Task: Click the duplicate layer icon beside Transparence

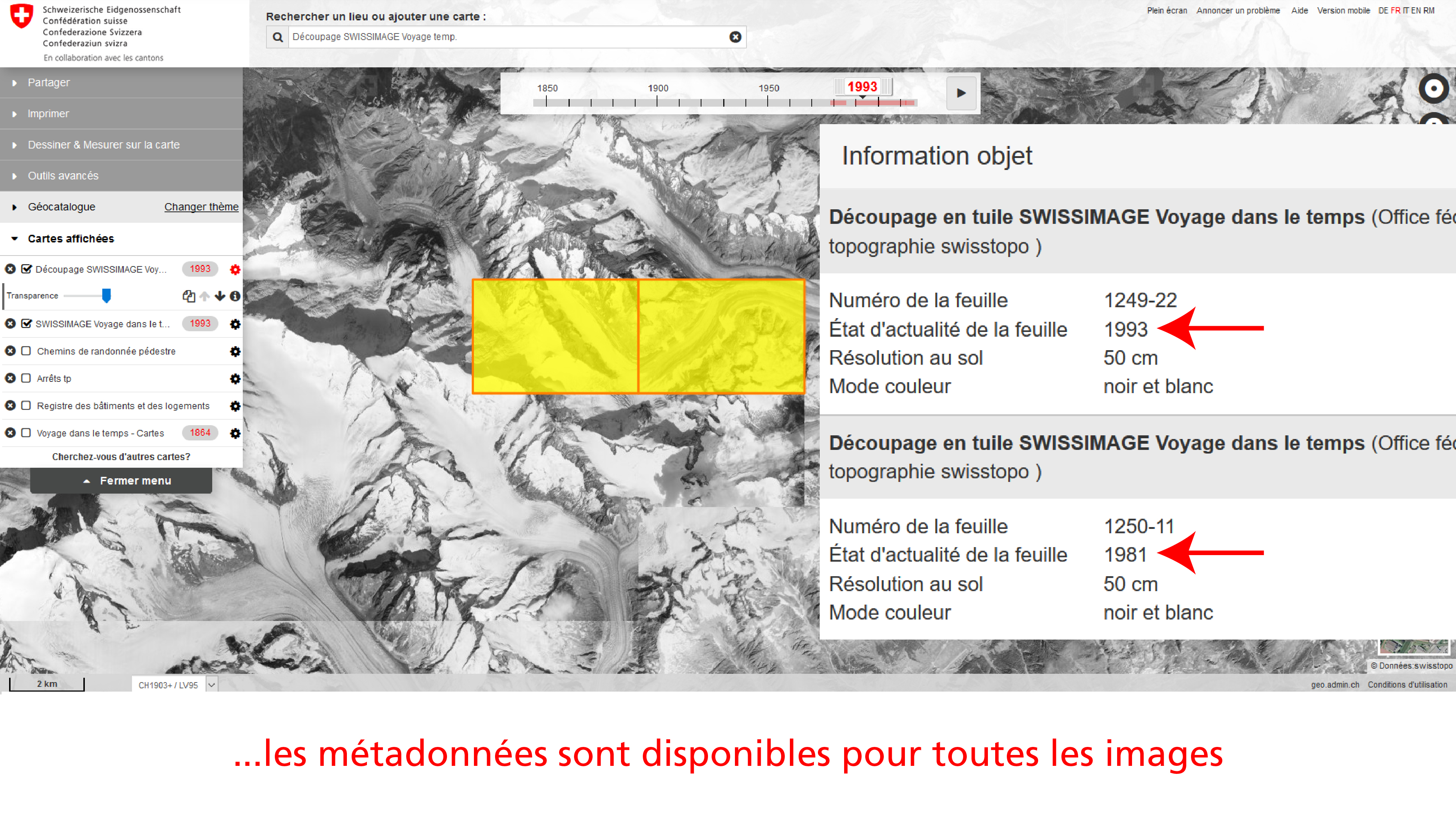Action: tap(189, 296)
